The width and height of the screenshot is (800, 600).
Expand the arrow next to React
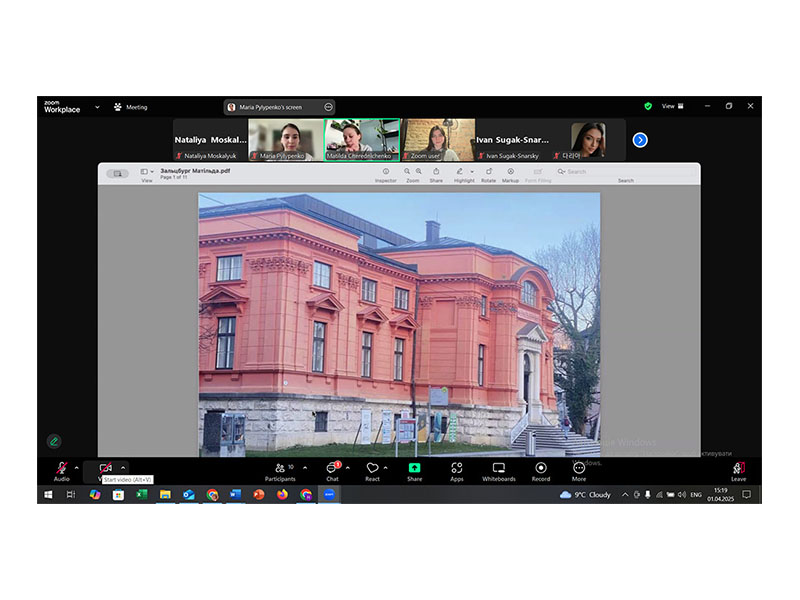pos(386,467)
